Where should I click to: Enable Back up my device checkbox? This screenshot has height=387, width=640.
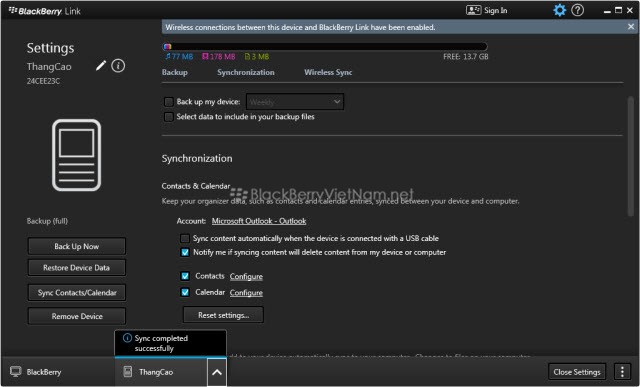click(169, 102)
